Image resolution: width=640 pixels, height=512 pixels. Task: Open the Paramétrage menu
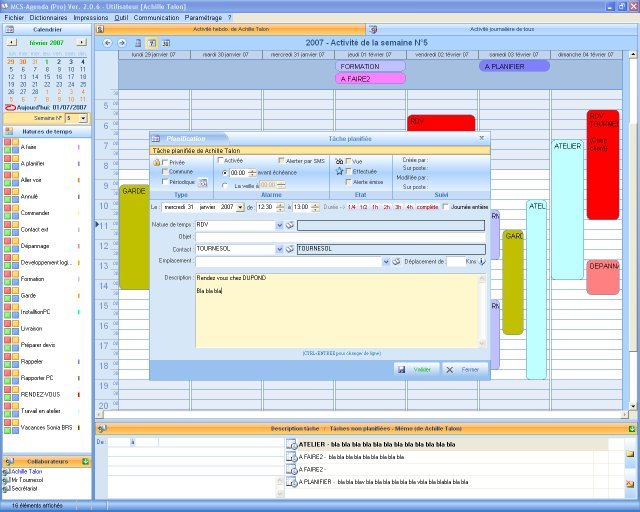203,18
